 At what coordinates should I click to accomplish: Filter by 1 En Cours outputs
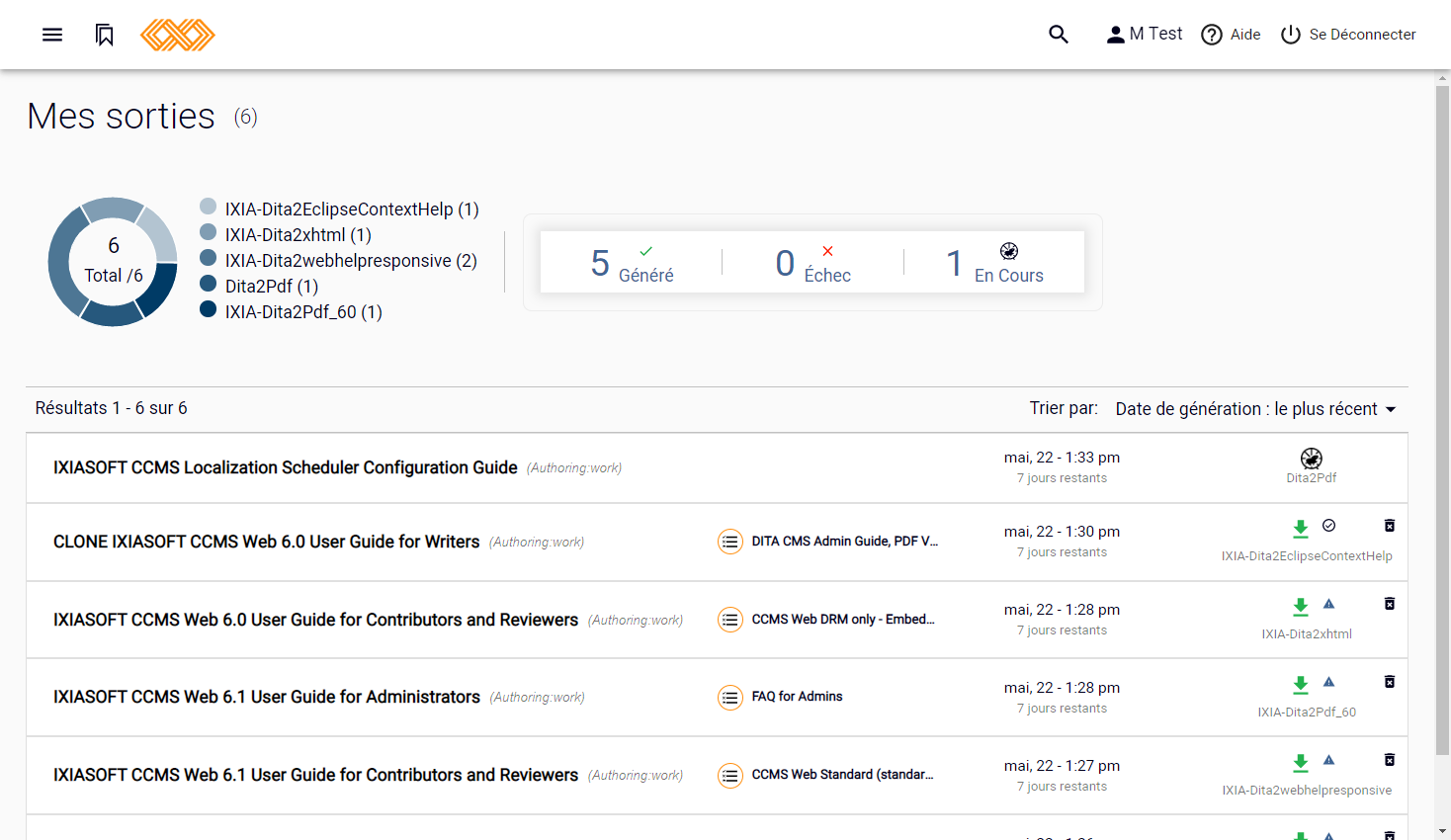(x=994, y=263)
